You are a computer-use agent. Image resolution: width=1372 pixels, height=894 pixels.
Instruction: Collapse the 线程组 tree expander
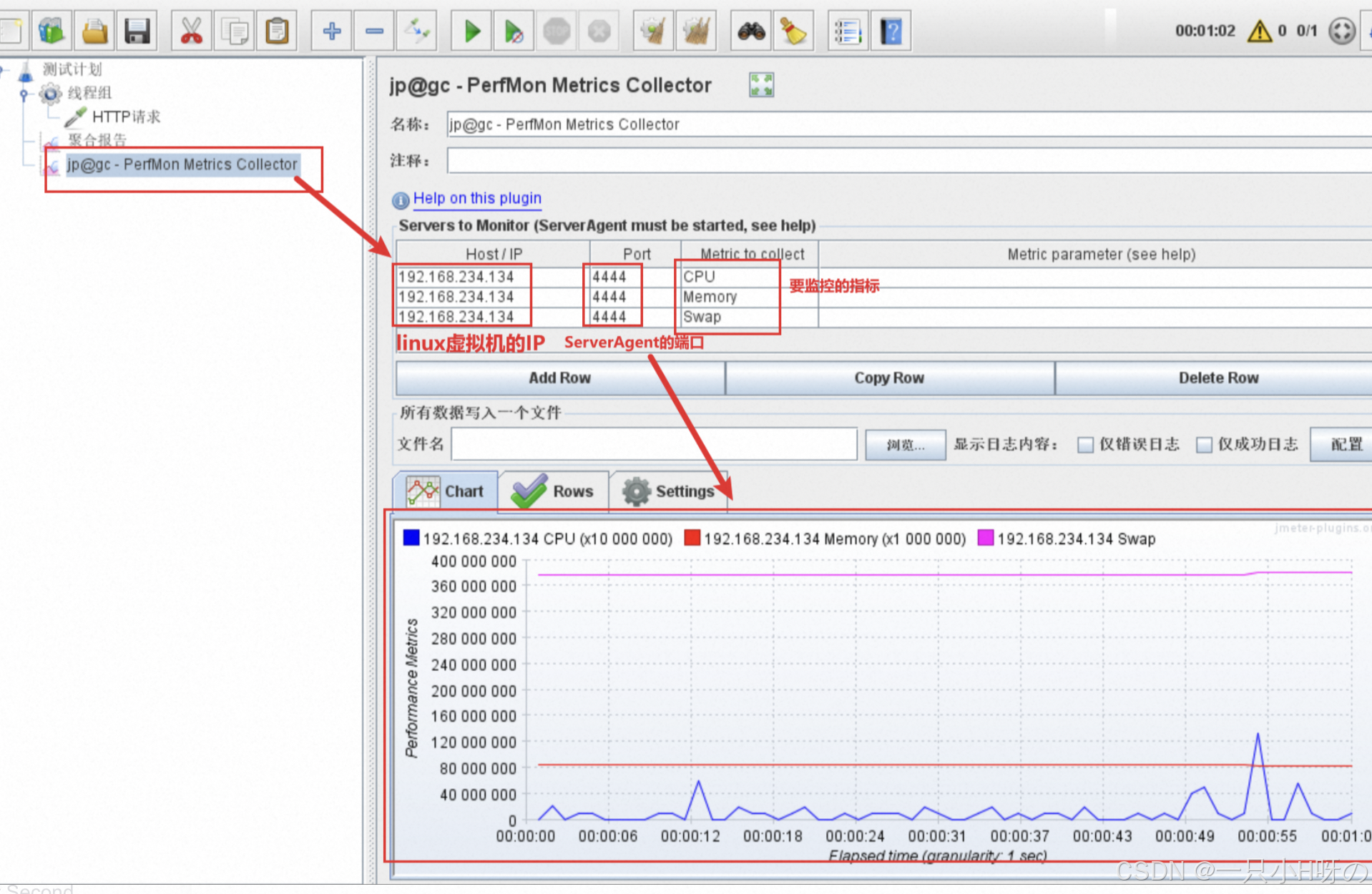click(x=24, y=93)
